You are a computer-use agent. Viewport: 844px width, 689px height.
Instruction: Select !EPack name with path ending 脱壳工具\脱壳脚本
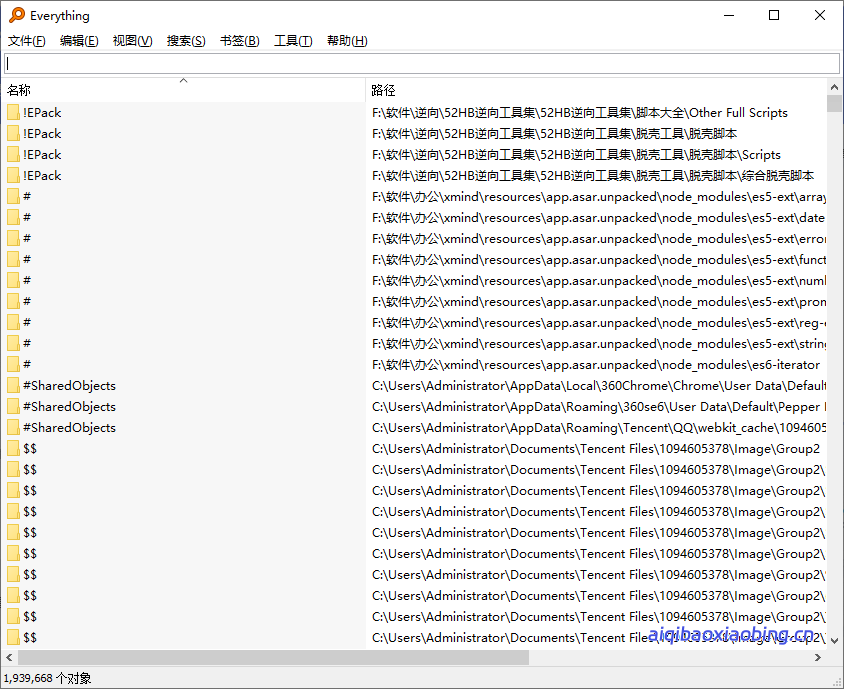pos(42,133)
